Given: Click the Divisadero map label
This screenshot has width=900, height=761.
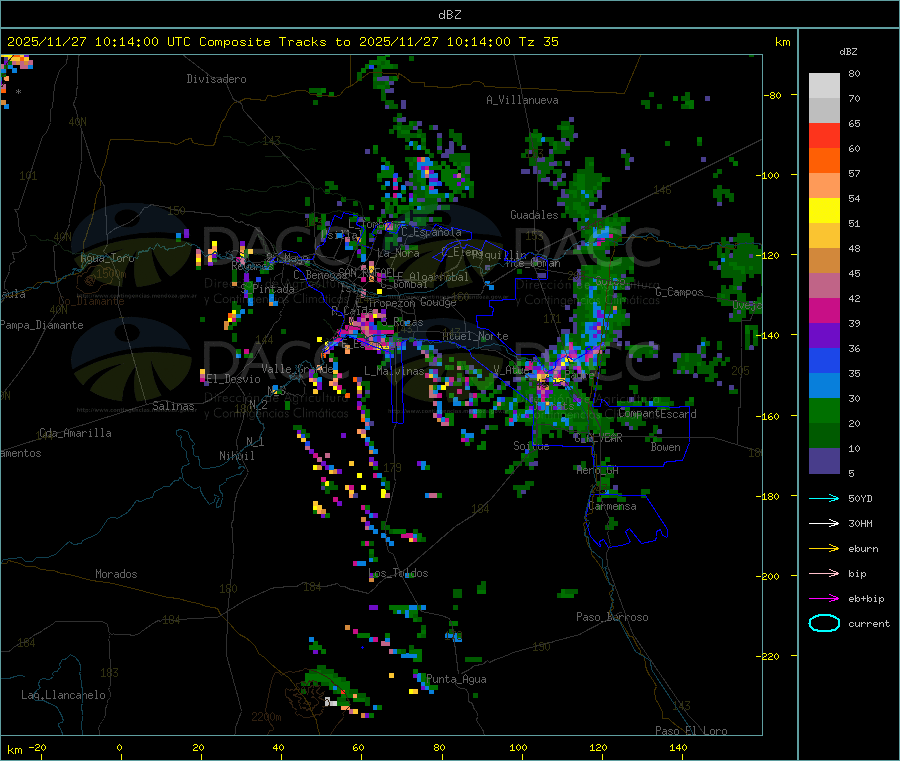Looking at the screenshot, I should tap(216, 79).
